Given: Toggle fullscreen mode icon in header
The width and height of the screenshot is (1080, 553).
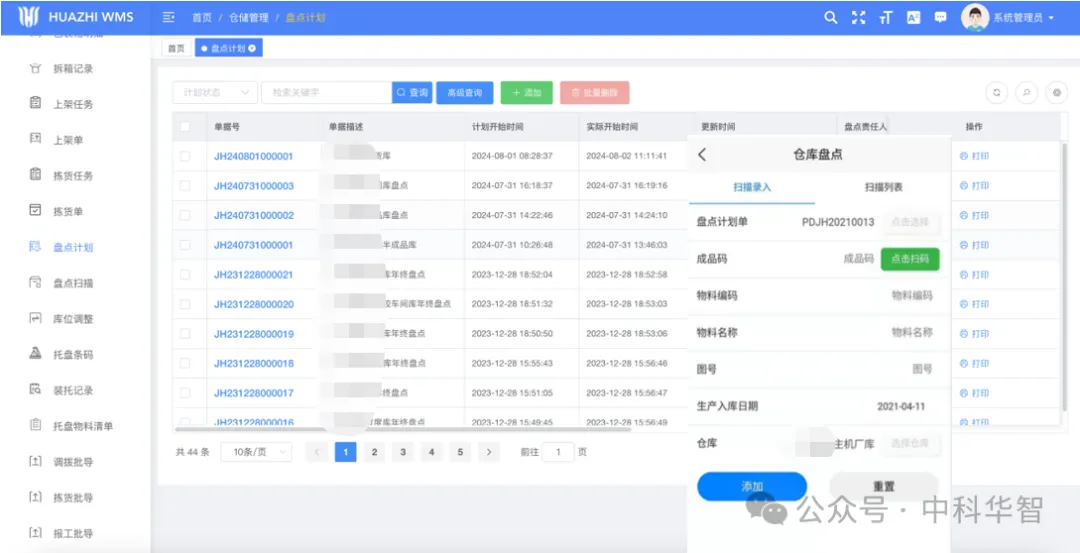Looking at the screenshot, I should (x=858, y=18).
